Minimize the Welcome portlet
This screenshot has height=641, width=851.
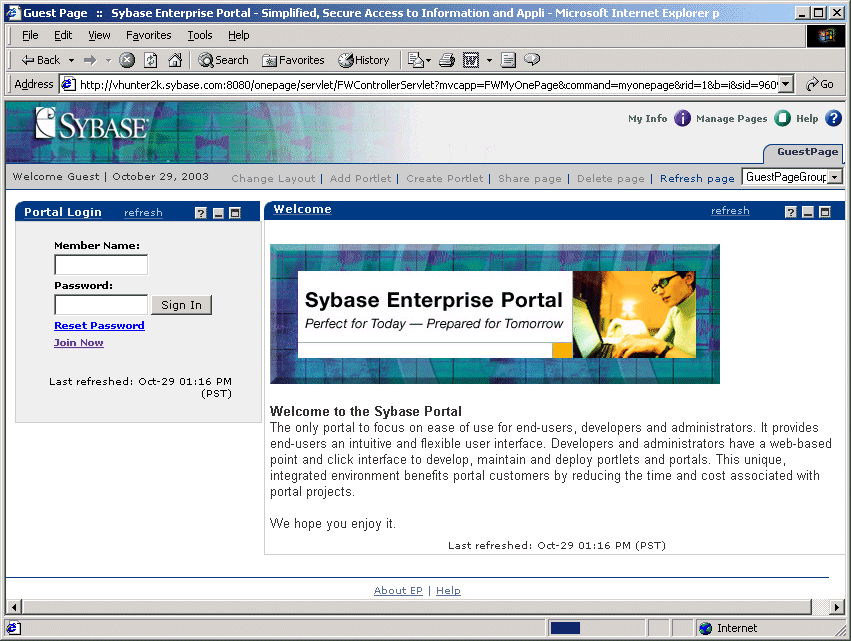[x=808, y=212]
